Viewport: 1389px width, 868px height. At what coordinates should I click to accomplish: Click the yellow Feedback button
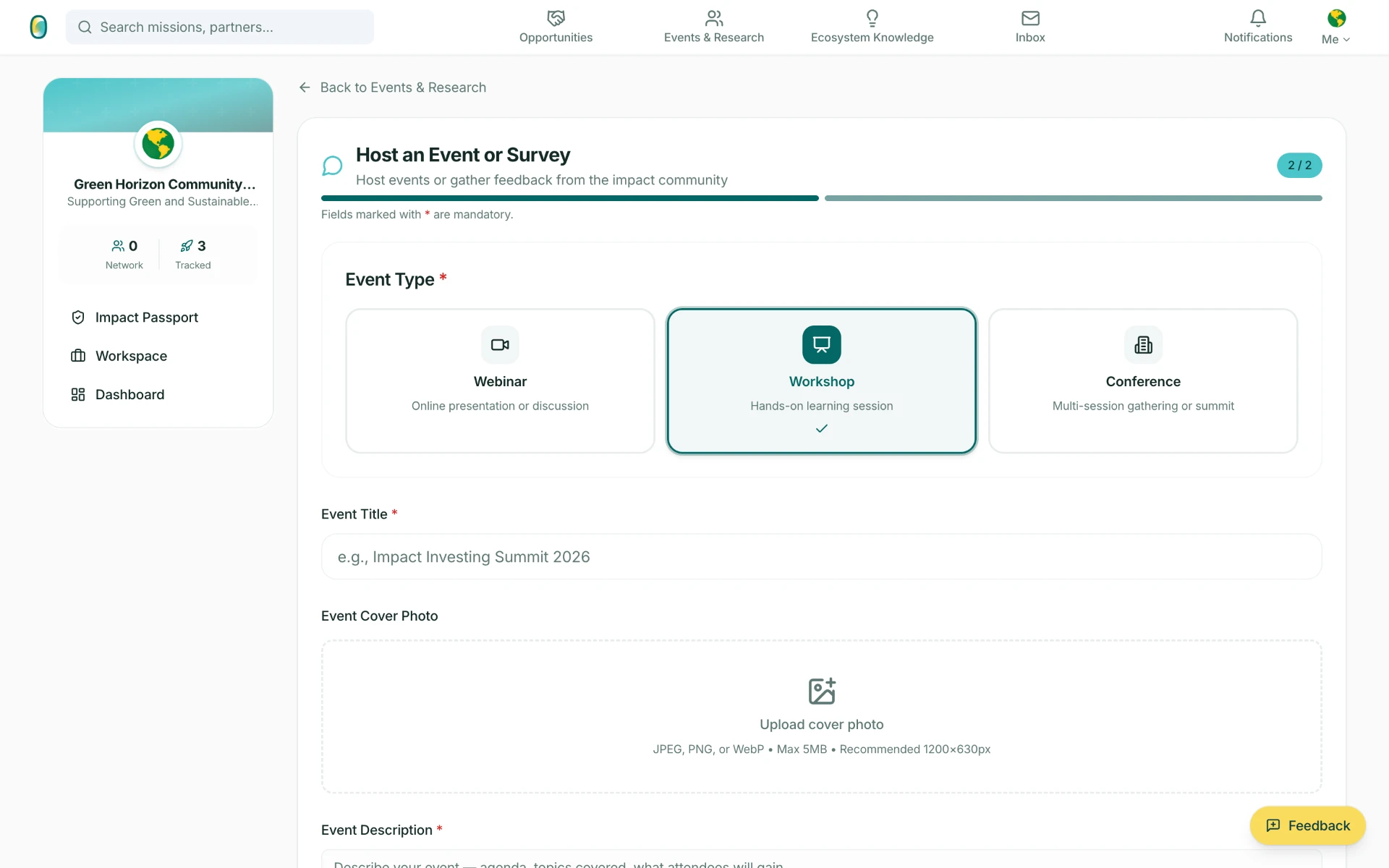click(x=1307, y=825)
